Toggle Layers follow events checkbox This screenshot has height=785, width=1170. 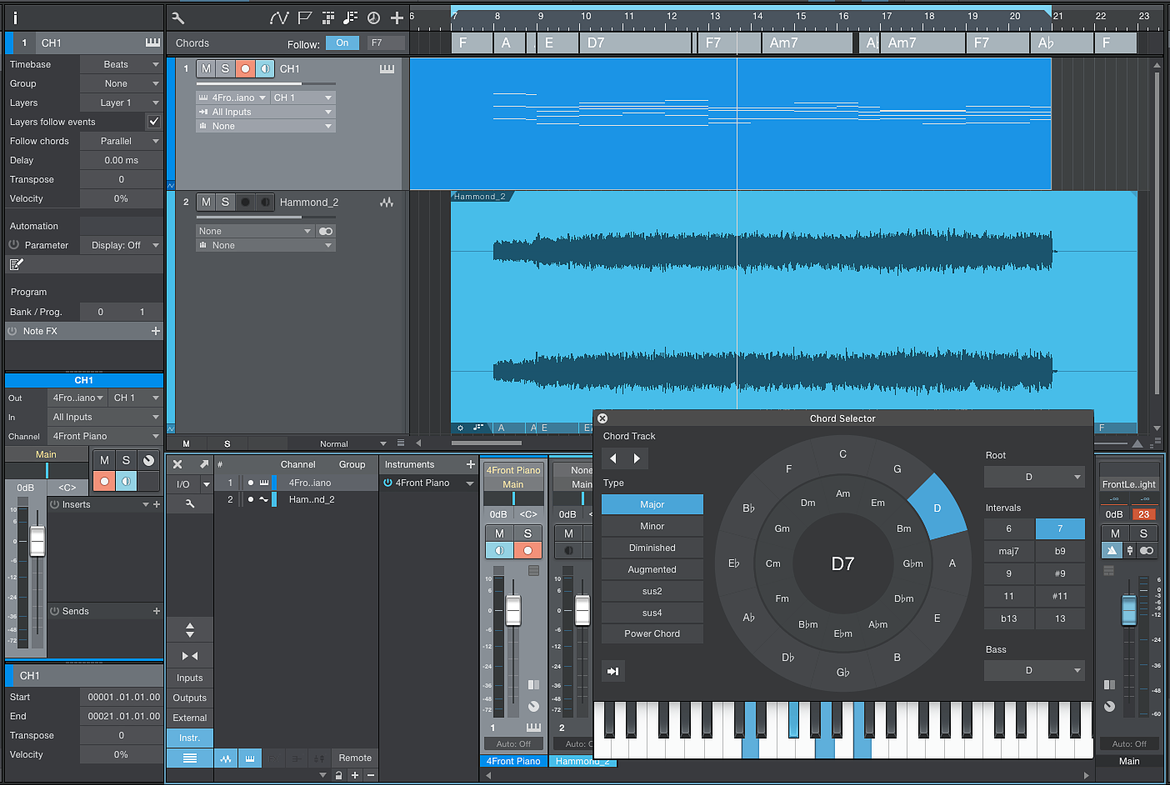154,122
